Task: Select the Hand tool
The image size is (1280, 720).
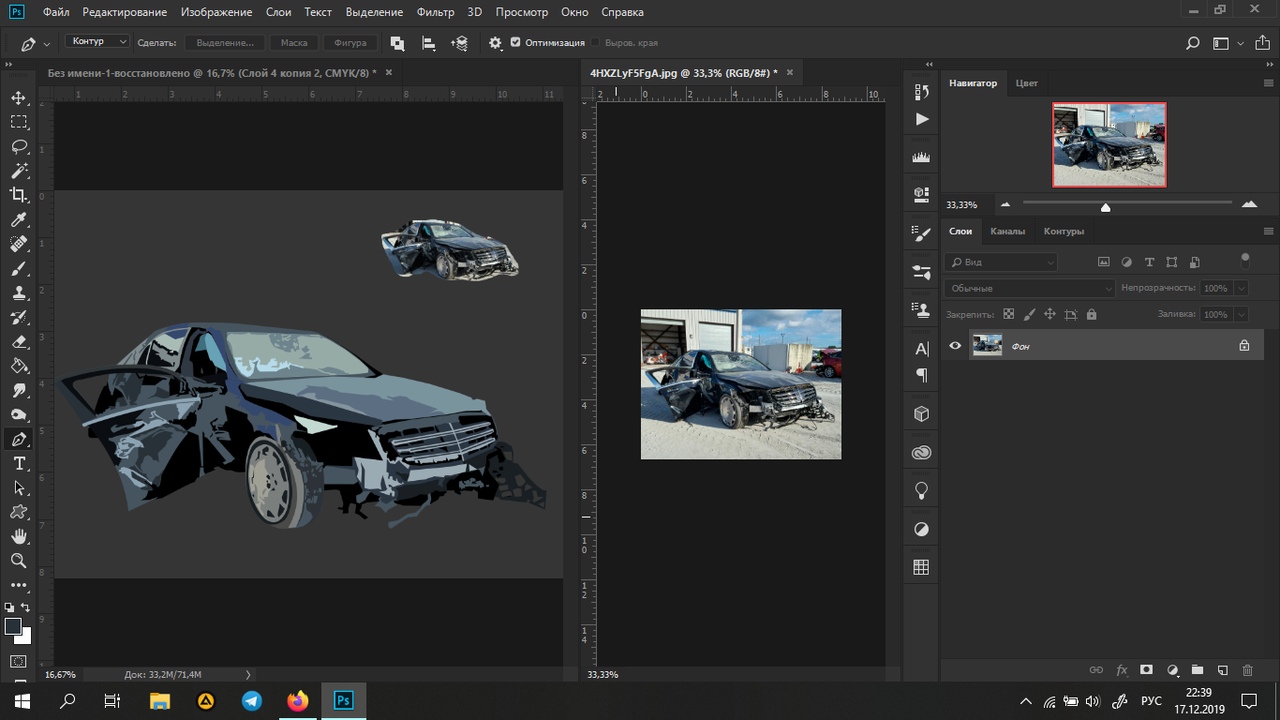Action: pyautogui.click(x=18, y=537)
